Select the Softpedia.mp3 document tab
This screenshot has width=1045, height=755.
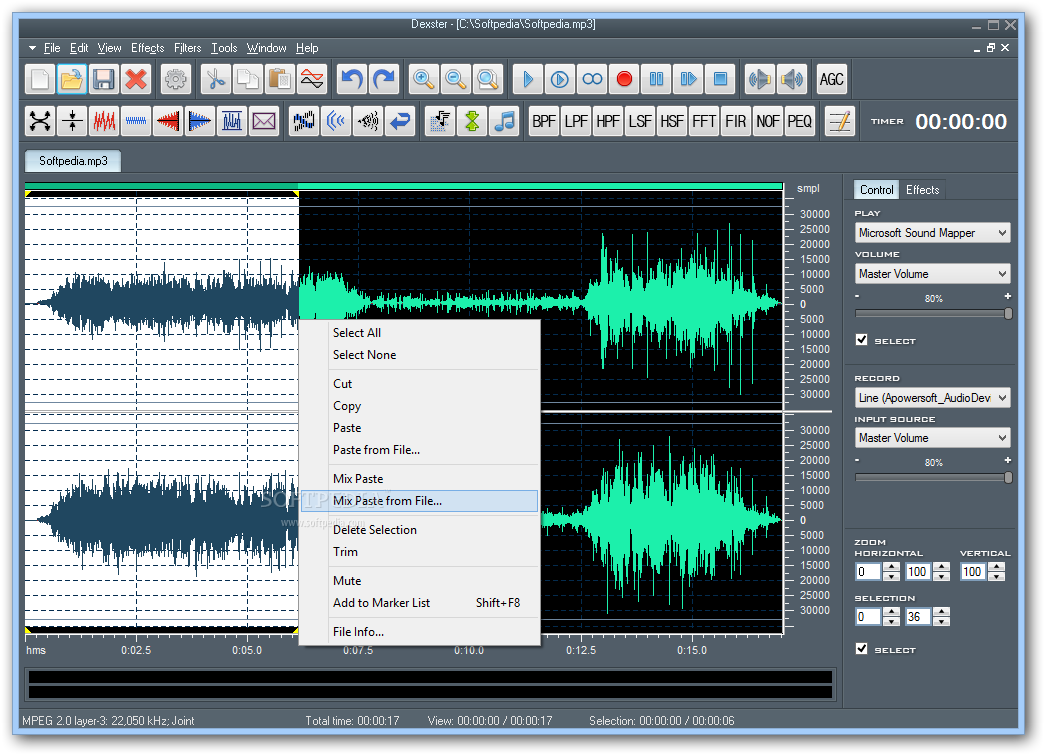(73, 161)
